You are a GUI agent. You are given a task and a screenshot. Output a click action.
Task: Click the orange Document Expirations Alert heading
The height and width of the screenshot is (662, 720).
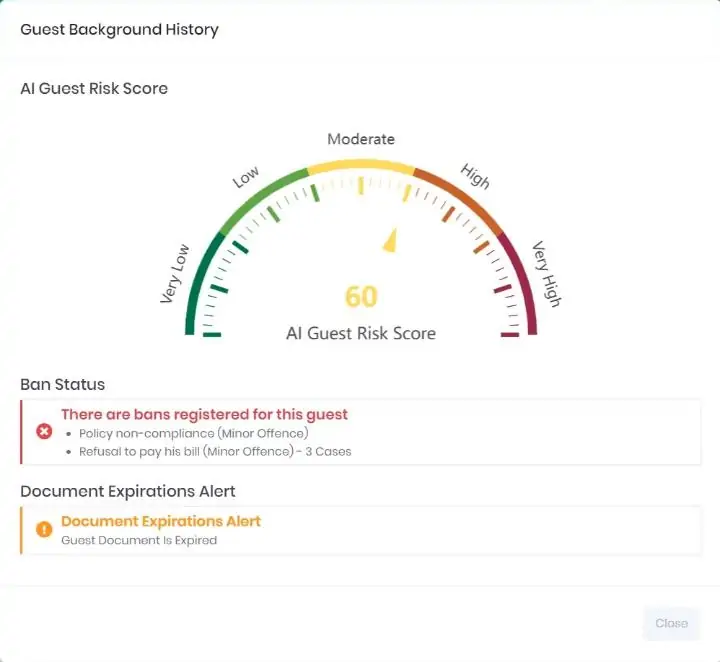coord(161,521)
